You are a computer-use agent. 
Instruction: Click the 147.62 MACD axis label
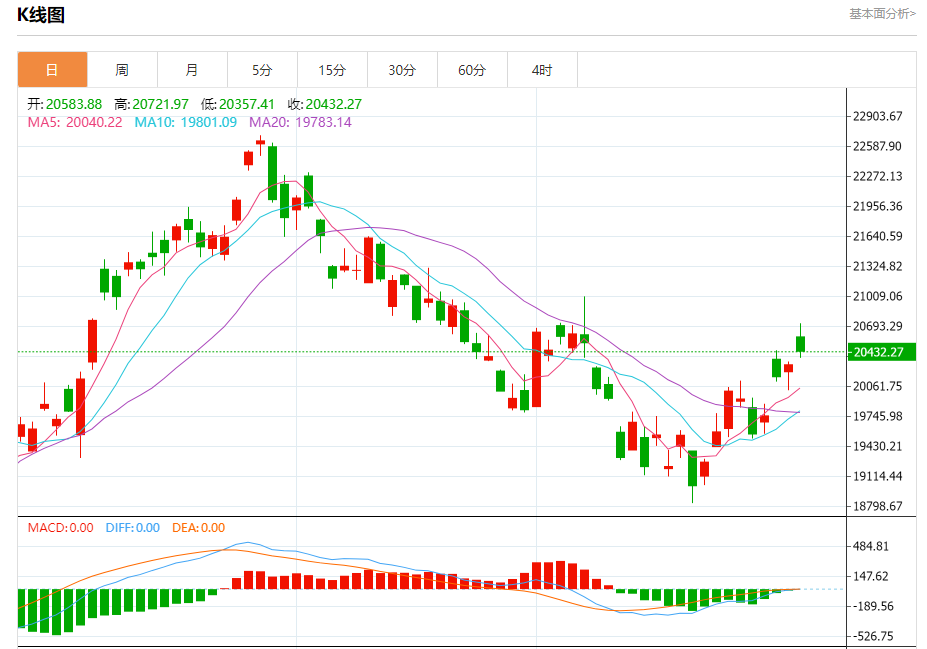click(870, 576)
